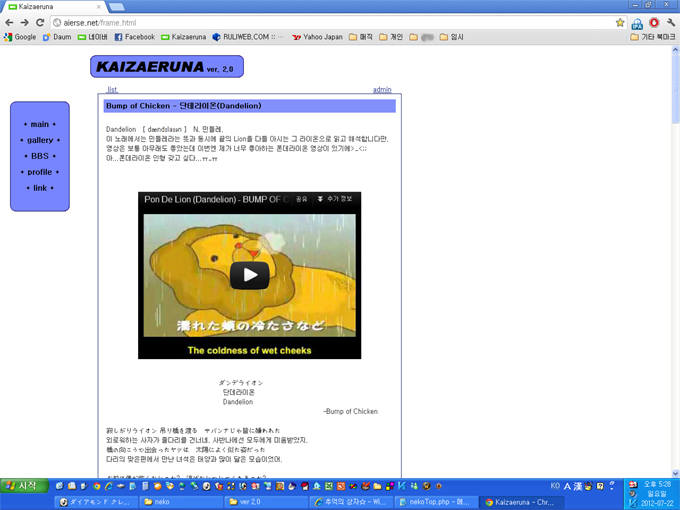Open BBS in the sidebar menu
The height and width of the screenshot is (510, 680).
coord(40,156)
